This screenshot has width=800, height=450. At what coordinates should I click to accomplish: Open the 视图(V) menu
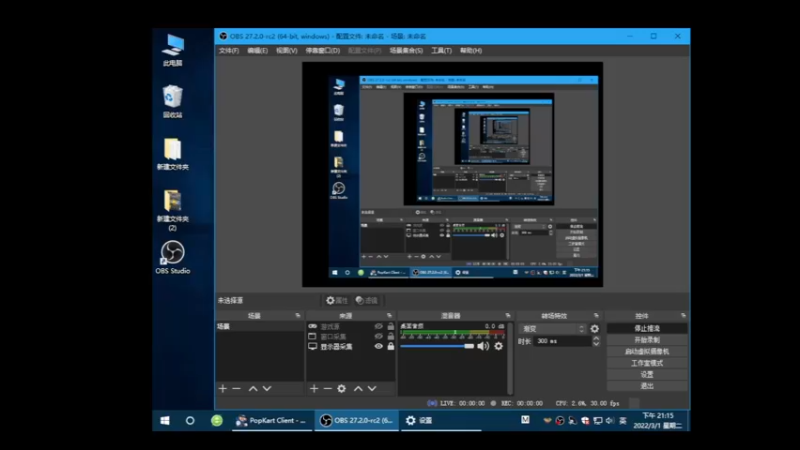[x=287, y=51]
